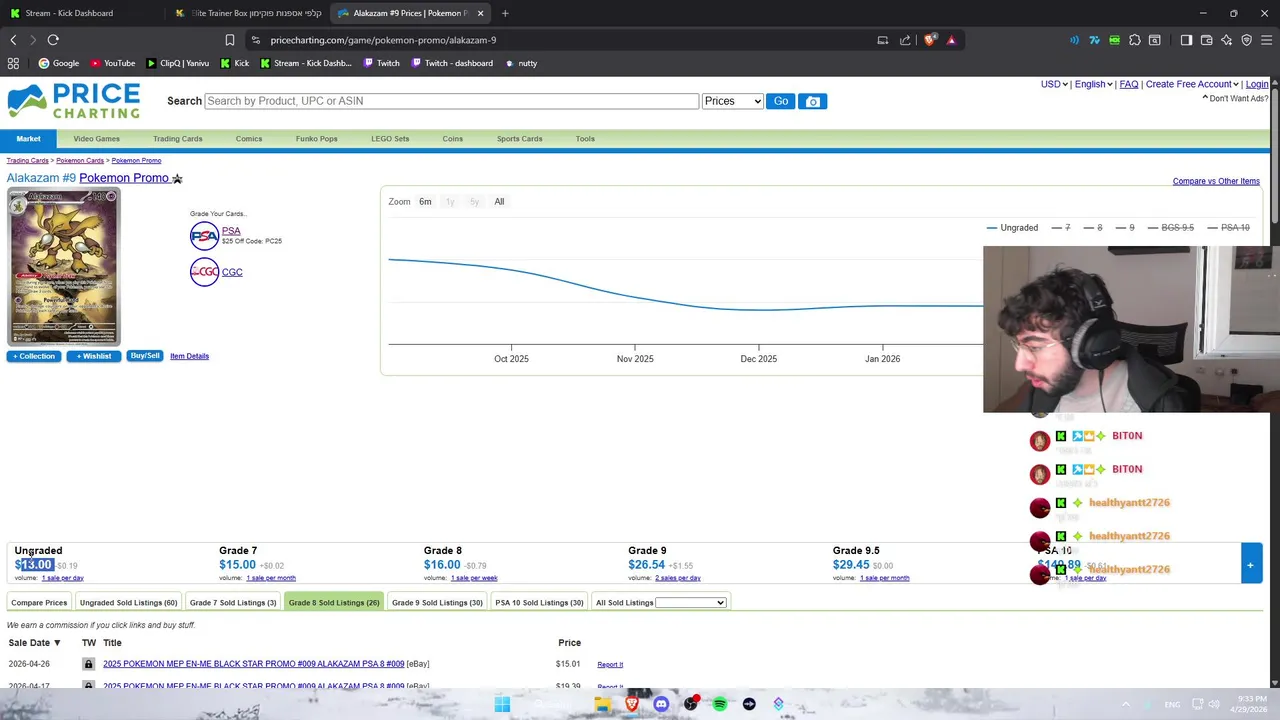Viewport: 1280px width, 720px height.
Task: Open the English language dropdown
Action: [x=1094, y=84]
